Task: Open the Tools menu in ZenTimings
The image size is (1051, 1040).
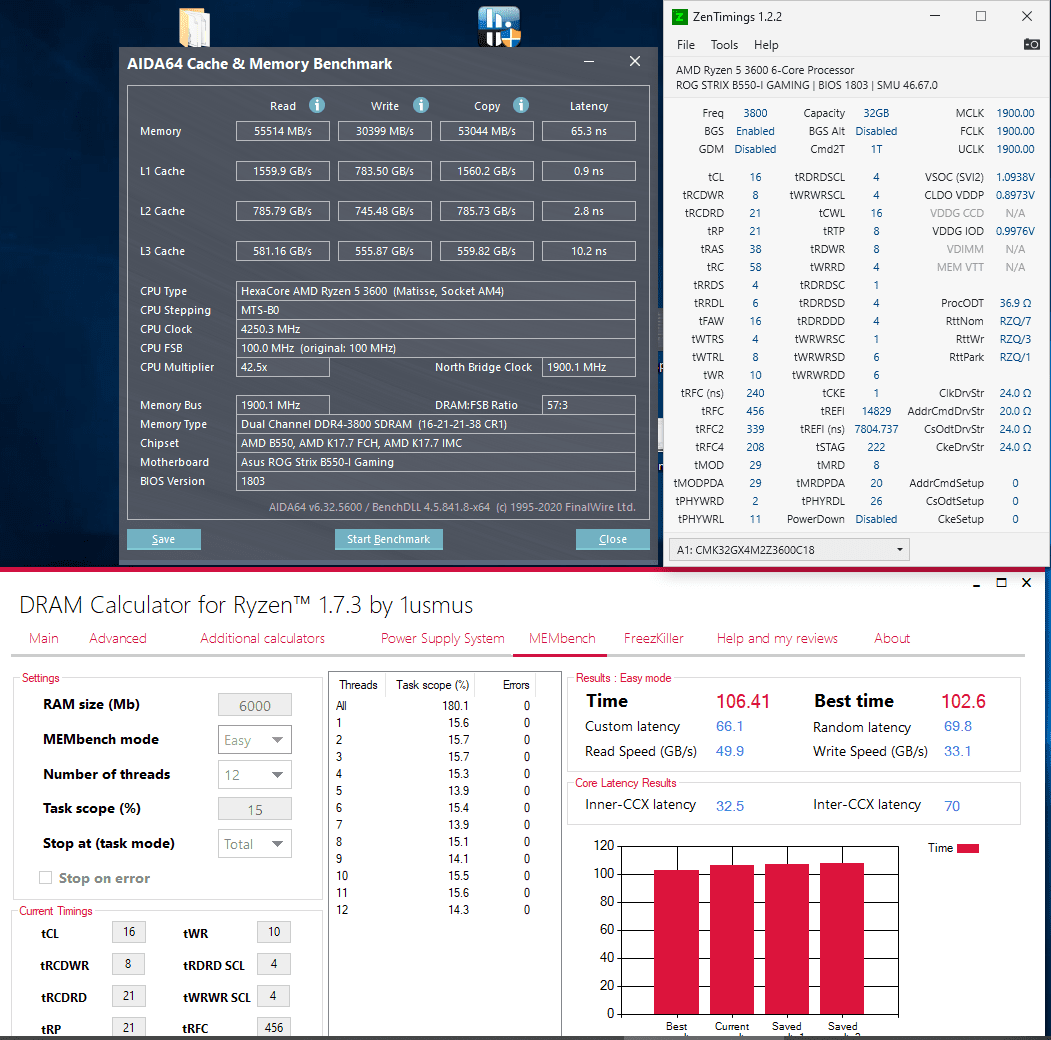Action: [724, 45]
